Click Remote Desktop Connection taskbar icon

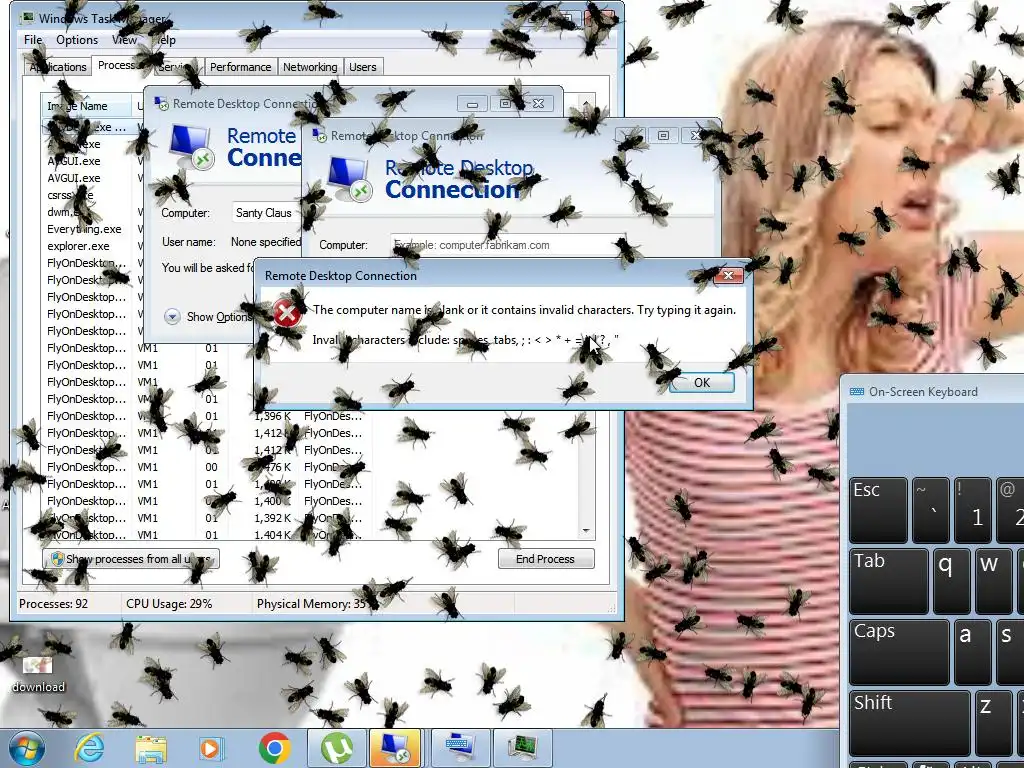[396, 748]
